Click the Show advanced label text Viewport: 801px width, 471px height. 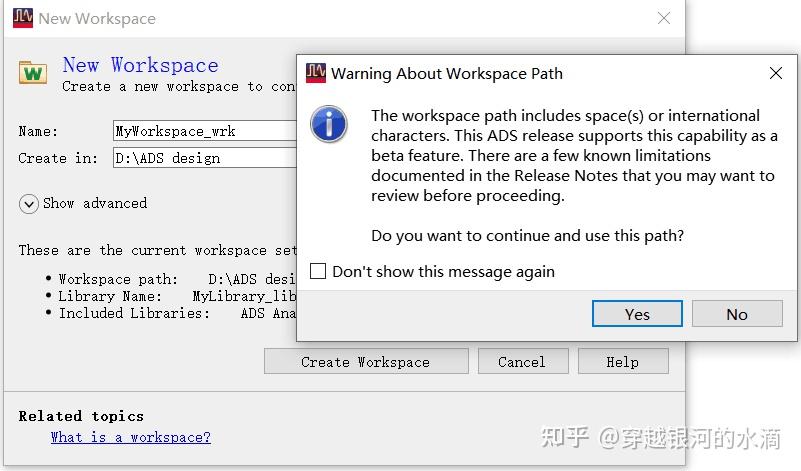coord(95,203)
